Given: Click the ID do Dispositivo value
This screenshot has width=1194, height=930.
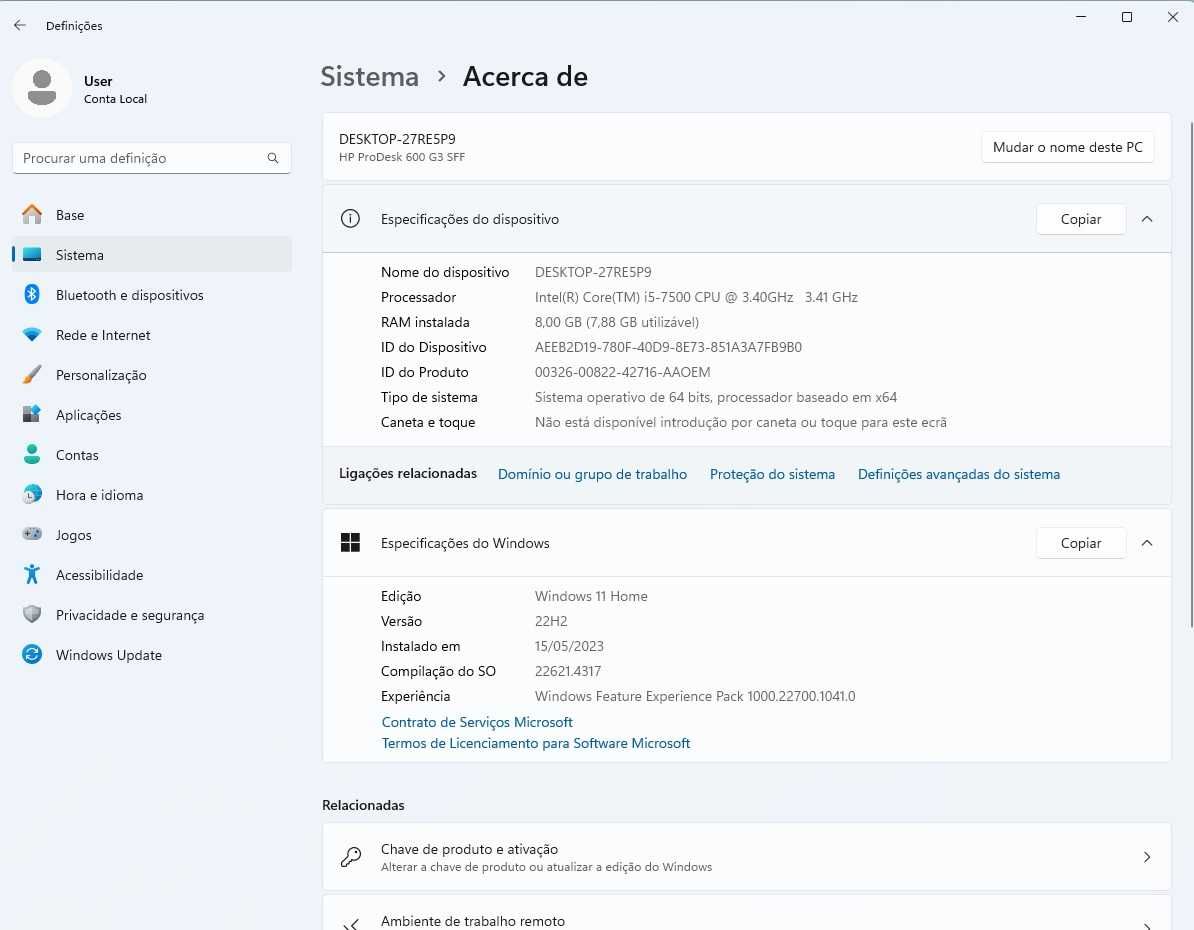Looking at the screenshot, I should (x=668, y=347).
